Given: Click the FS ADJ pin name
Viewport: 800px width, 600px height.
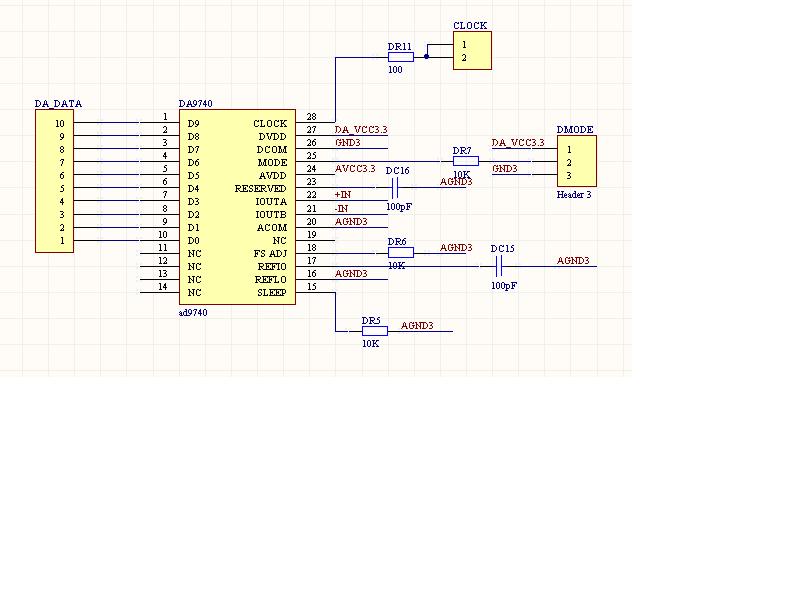Looking at the screenshot, I should [x=270, y=254].
